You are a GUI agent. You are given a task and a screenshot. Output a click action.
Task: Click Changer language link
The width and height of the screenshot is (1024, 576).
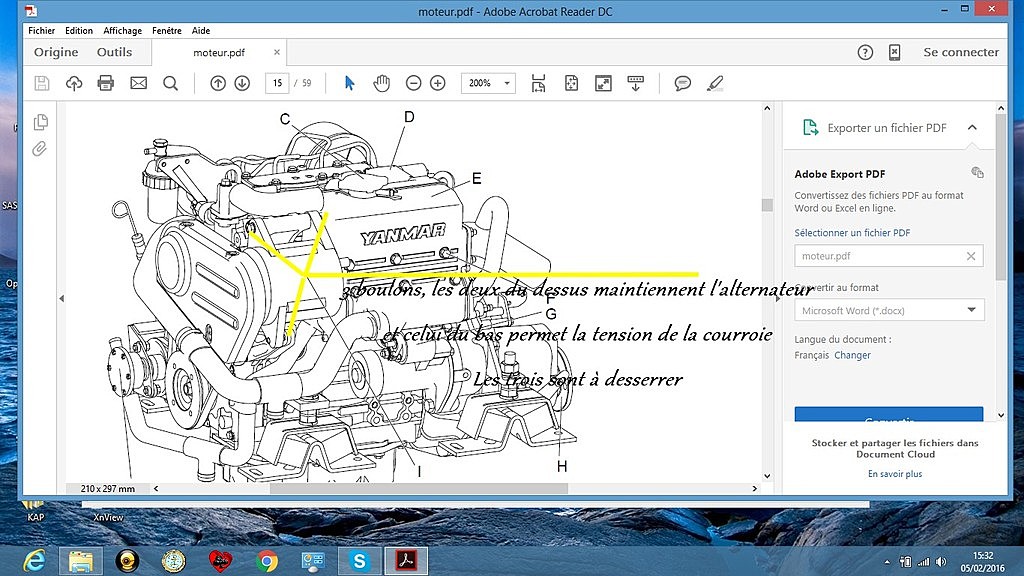[852, 355]
